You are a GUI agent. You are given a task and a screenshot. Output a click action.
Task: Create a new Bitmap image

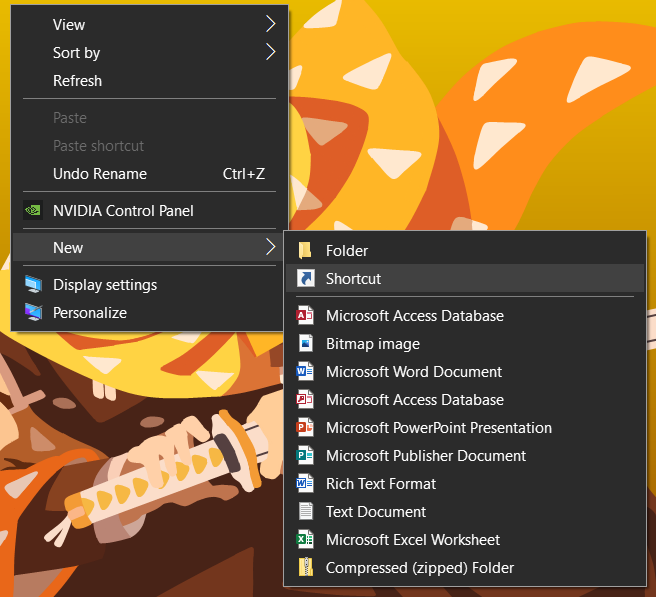(x=465, y=343)
